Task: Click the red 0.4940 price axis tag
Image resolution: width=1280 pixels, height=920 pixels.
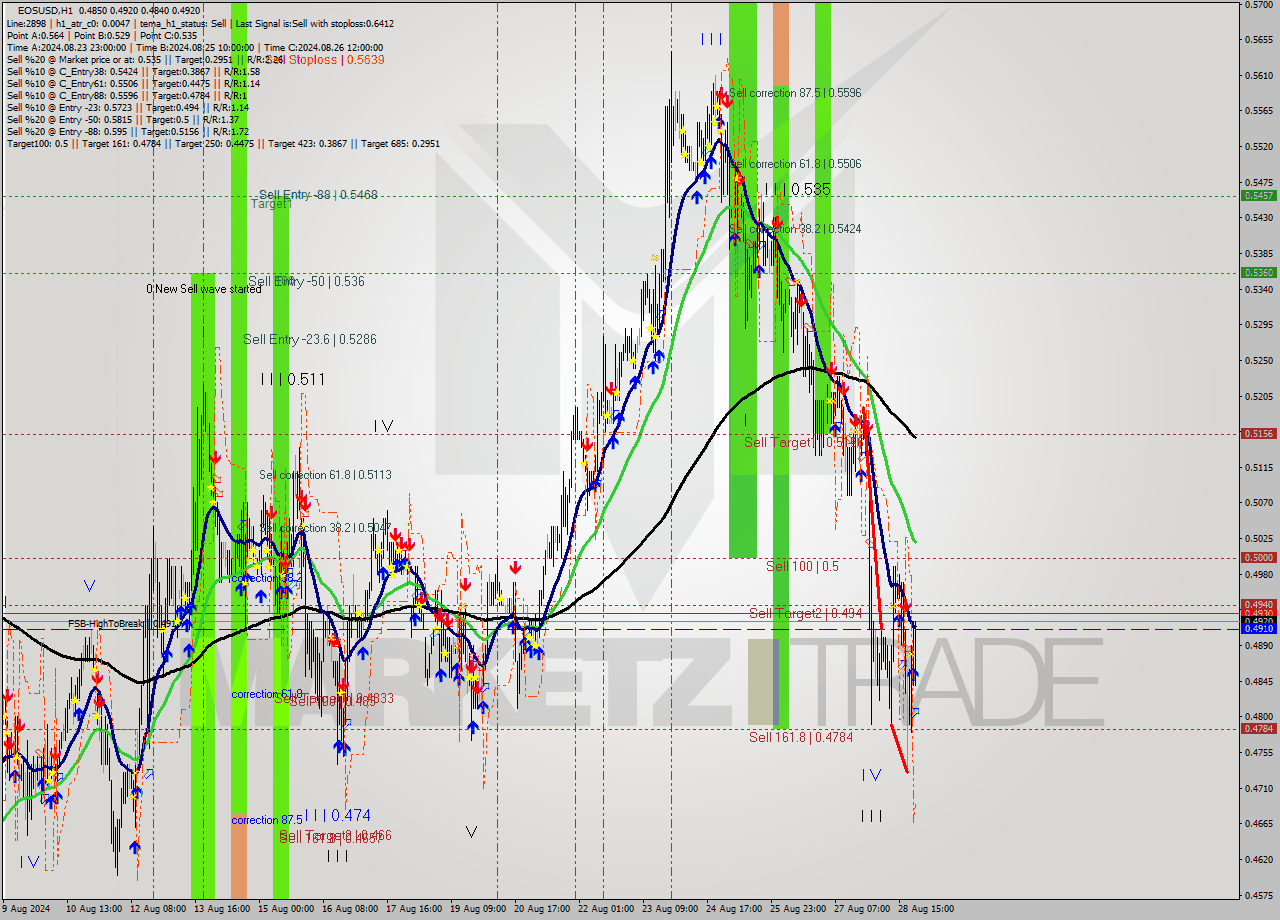Action: (1258, 605)
